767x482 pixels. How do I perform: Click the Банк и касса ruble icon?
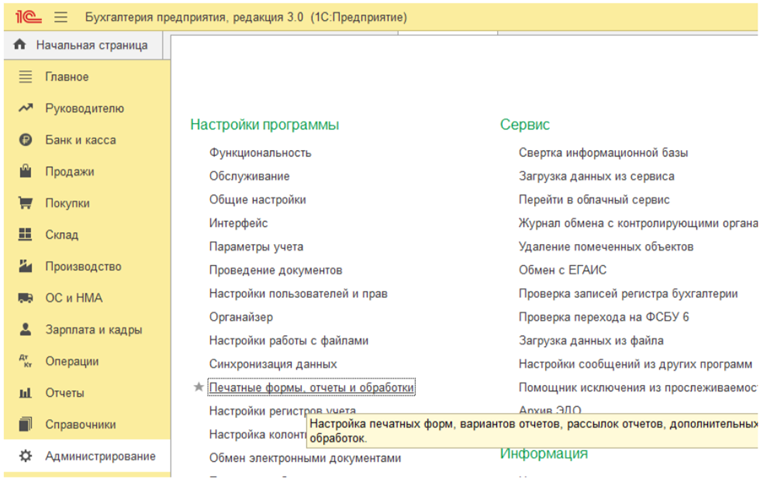(26, 140)
